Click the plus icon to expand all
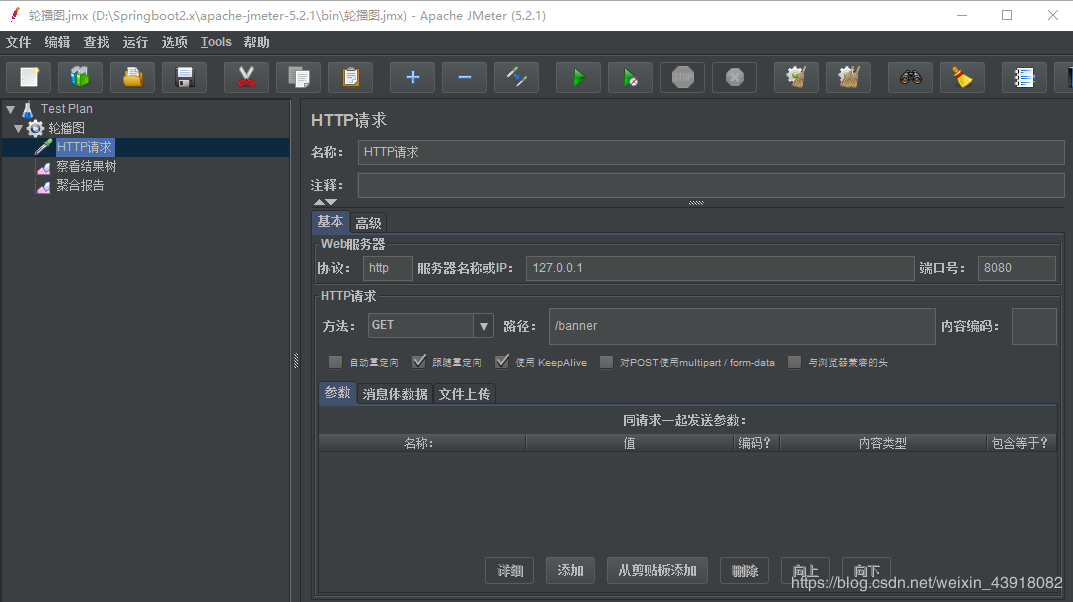The width and height of the screenshot is (1073, 602). [412, 77]
